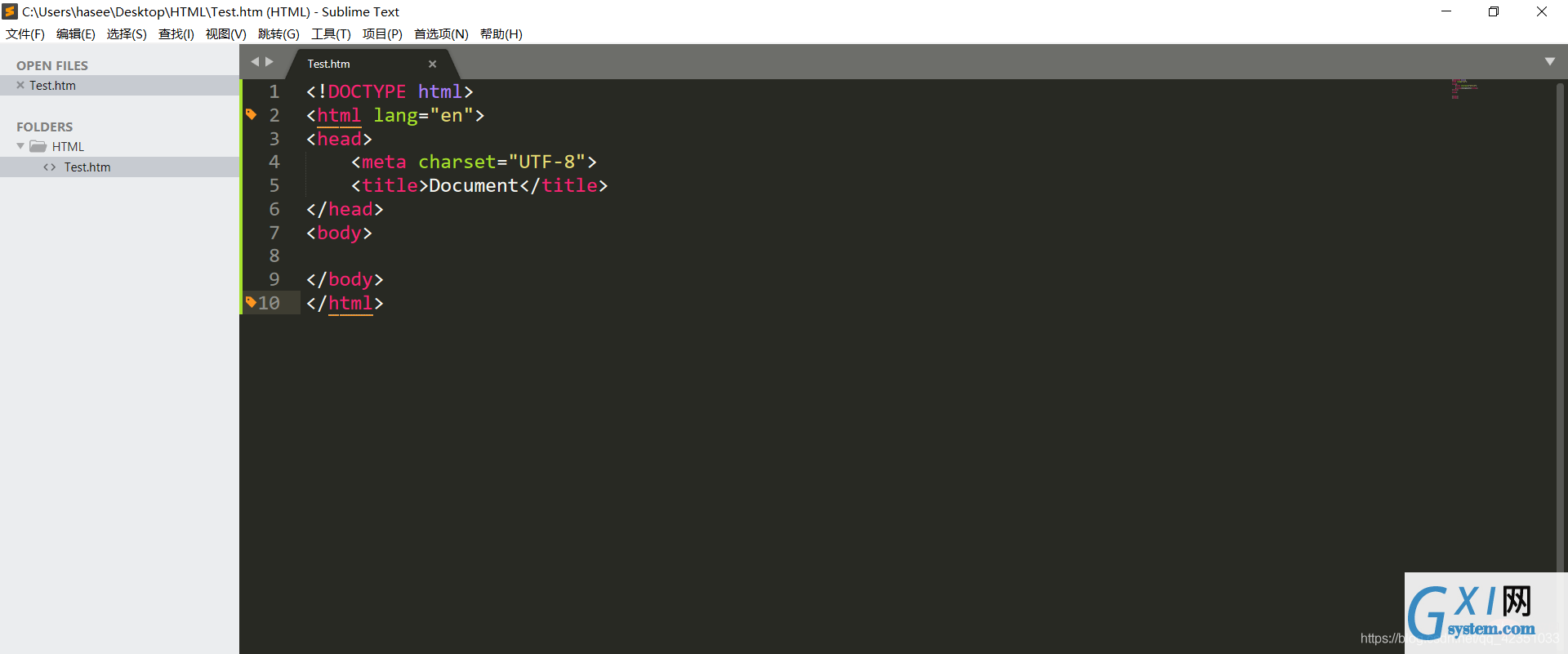The image size is (1568, 654).
Task: Collapse the HTML folder tree arrow
Action: tap(20, 146)
